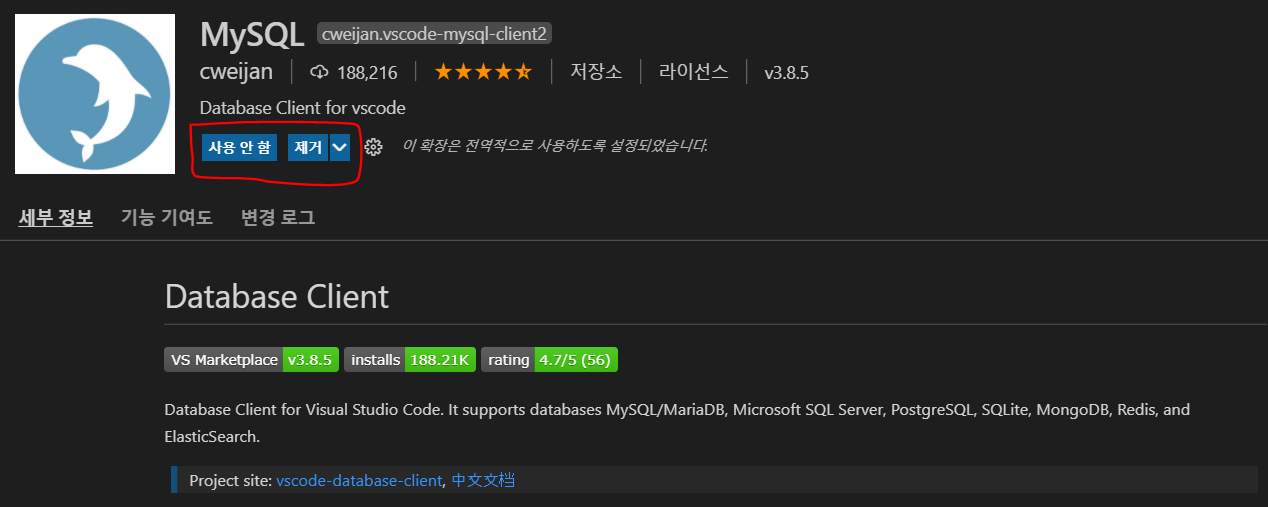Click the rating 4.7/5 (56) badge
Image resolution: width=1268 pixels, height=507 pixels.
point(549,360)
